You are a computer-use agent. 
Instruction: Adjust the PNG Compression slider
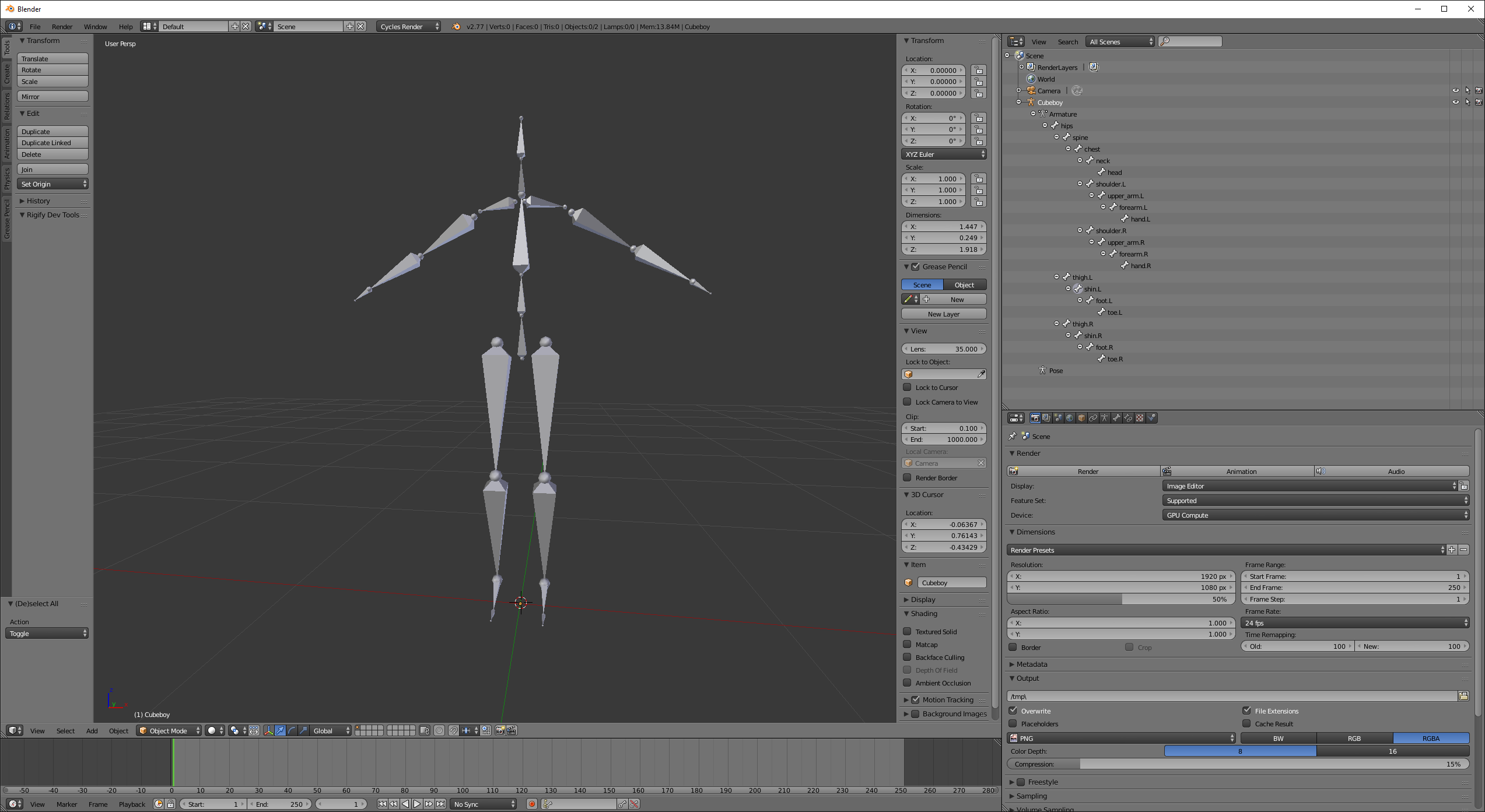(x=1237, y=764)
